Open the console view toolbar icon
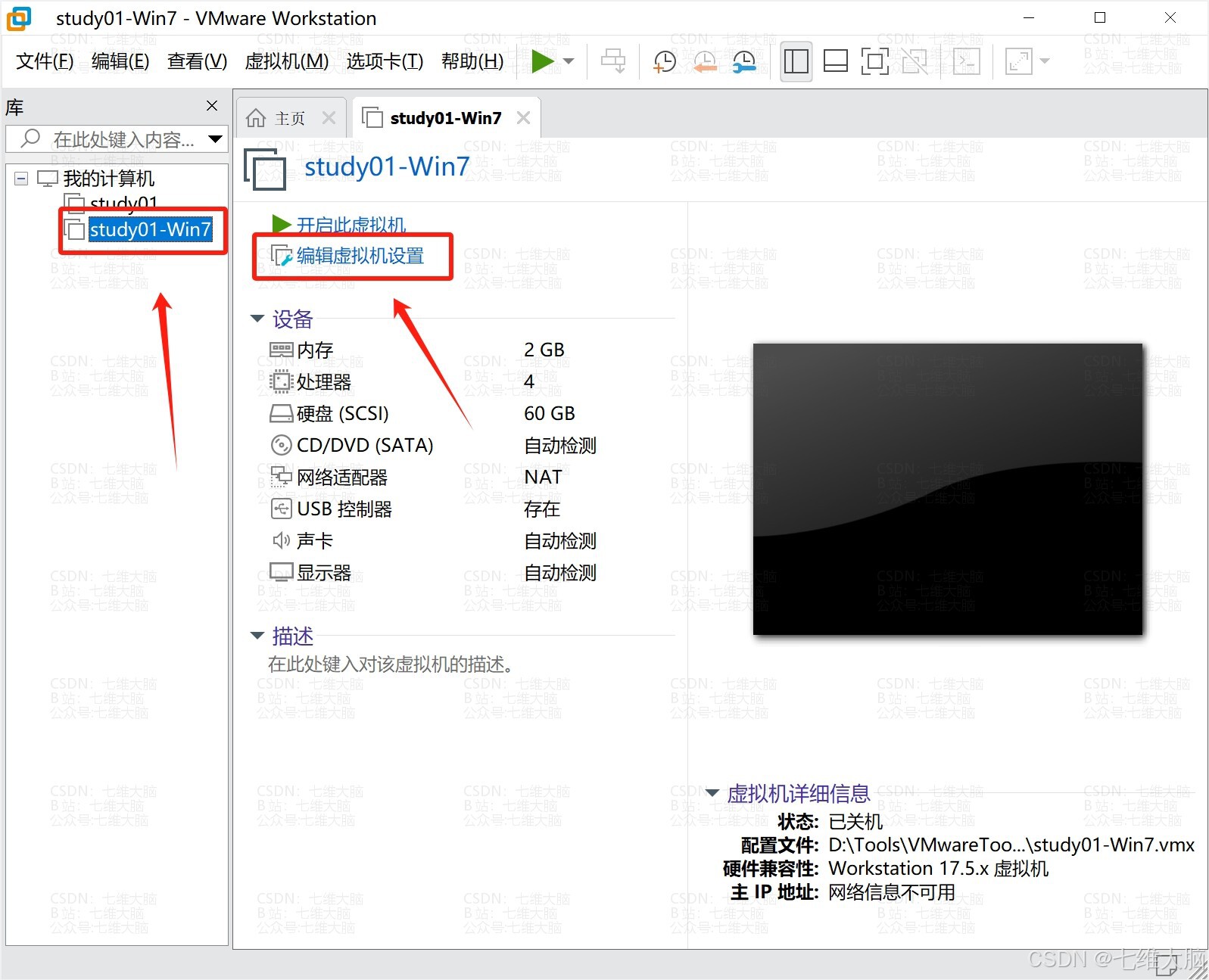 point(967,61)
